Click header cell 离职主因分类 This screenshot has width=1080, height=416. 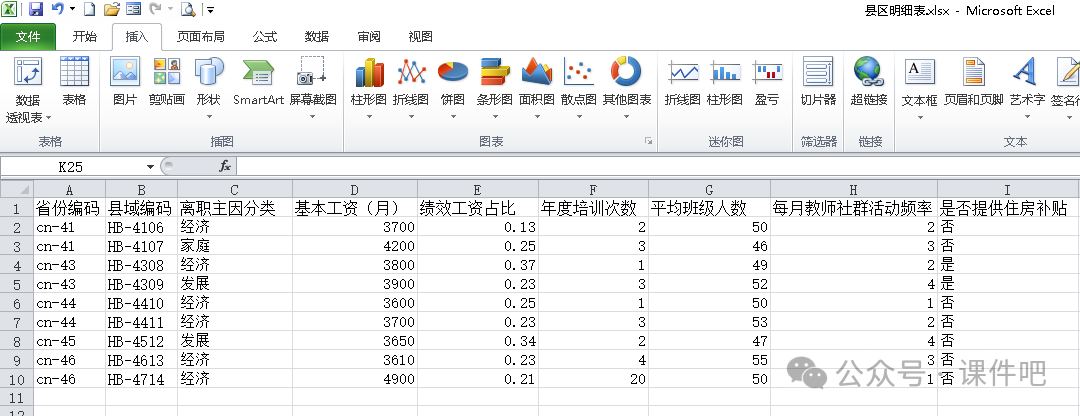pos(235,208)
